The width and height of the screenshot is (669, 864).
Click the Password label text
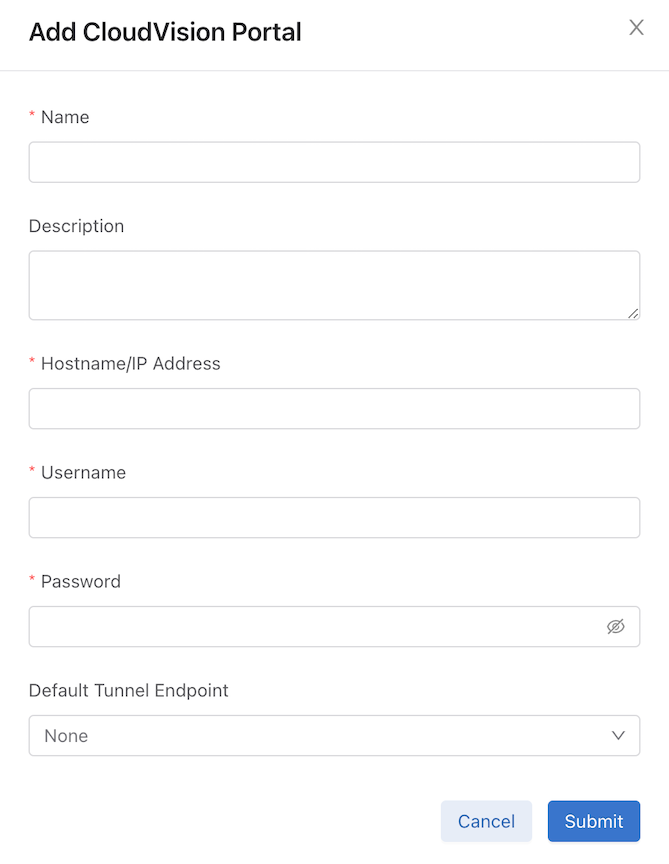[x=80, y=581]
